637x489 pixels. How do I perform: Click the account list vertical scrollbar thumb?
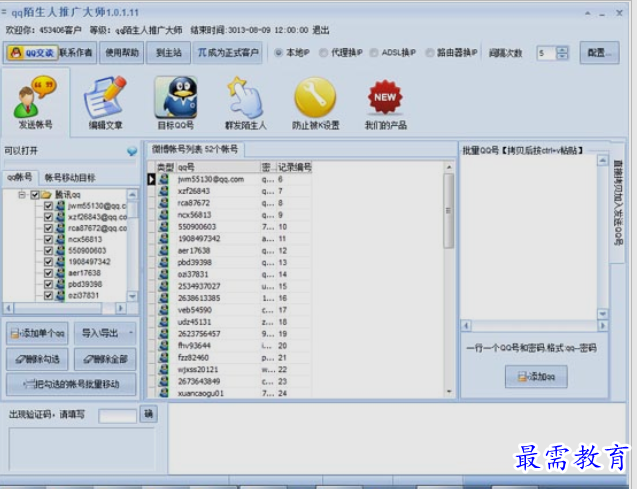click(449, 210)
